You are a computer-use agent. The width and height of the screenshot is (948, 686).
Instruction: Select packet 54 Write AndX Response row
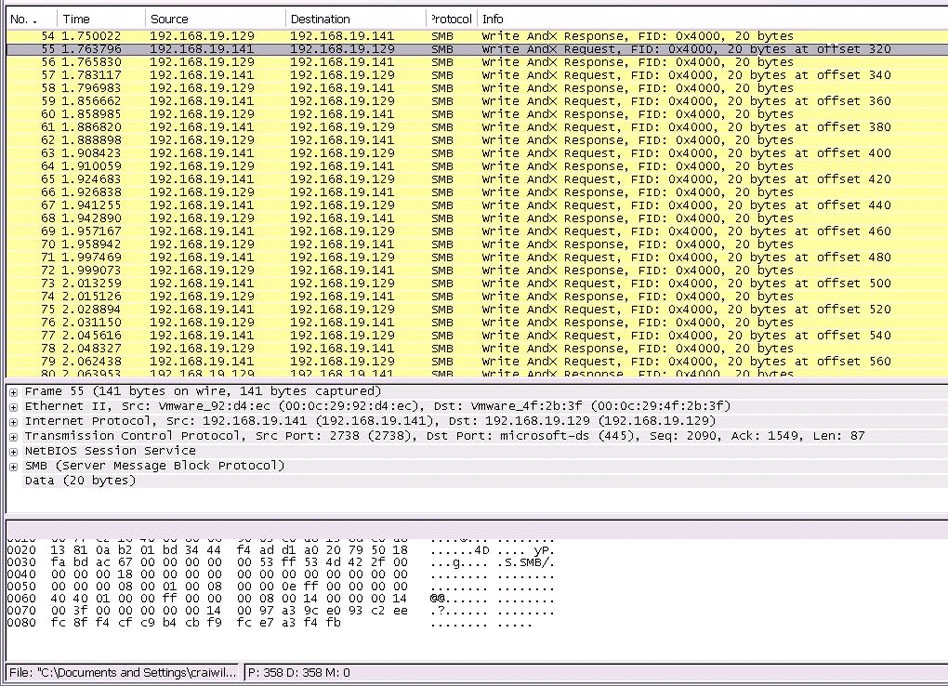(x=477, y=36)
